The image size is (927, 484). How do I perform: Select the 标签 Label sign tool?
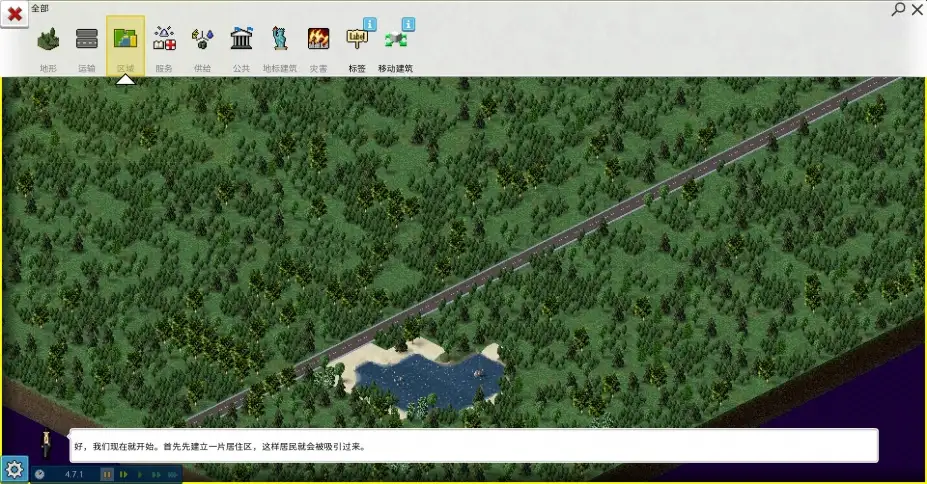click(356, 40)
